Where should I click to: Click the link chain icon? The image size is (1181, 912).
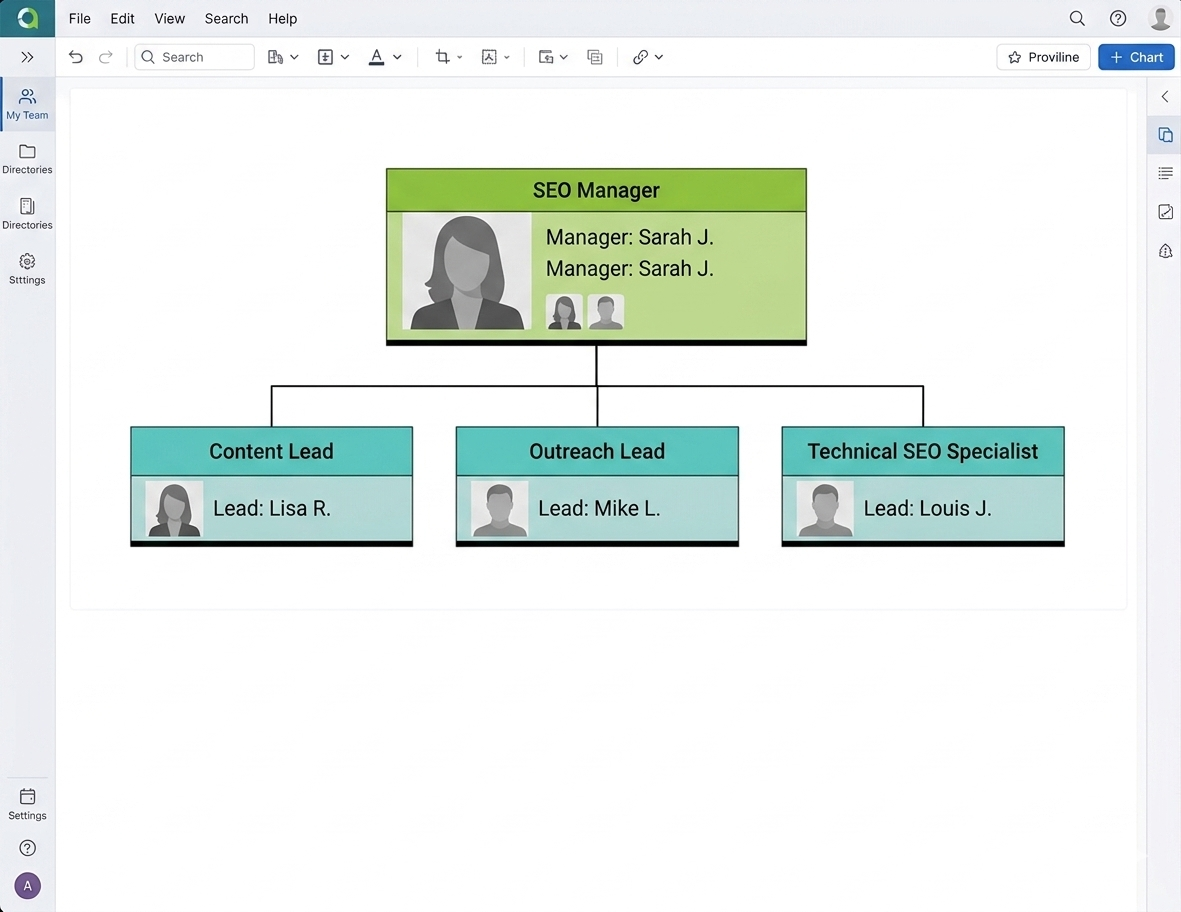click(x=640, y=57)
